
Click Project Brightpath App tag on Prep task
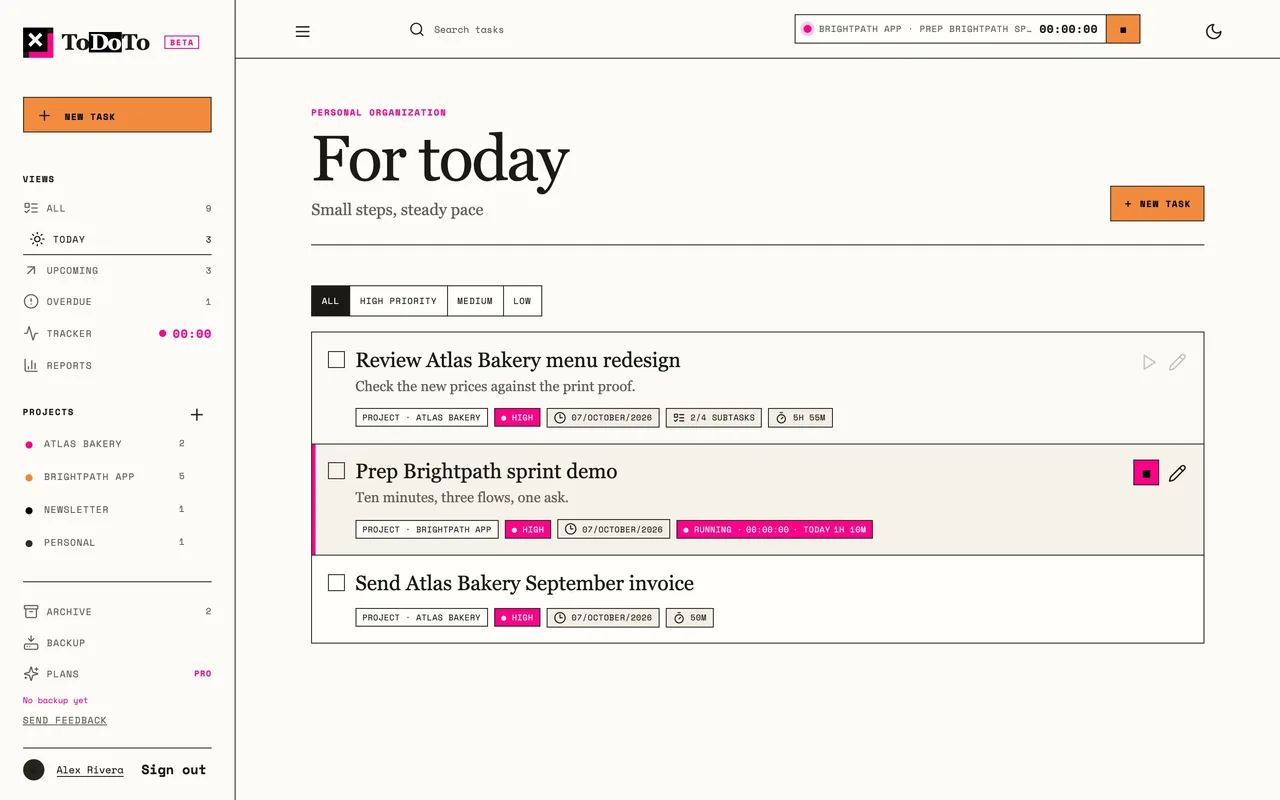pyautogui.click(x=427, y=529)
